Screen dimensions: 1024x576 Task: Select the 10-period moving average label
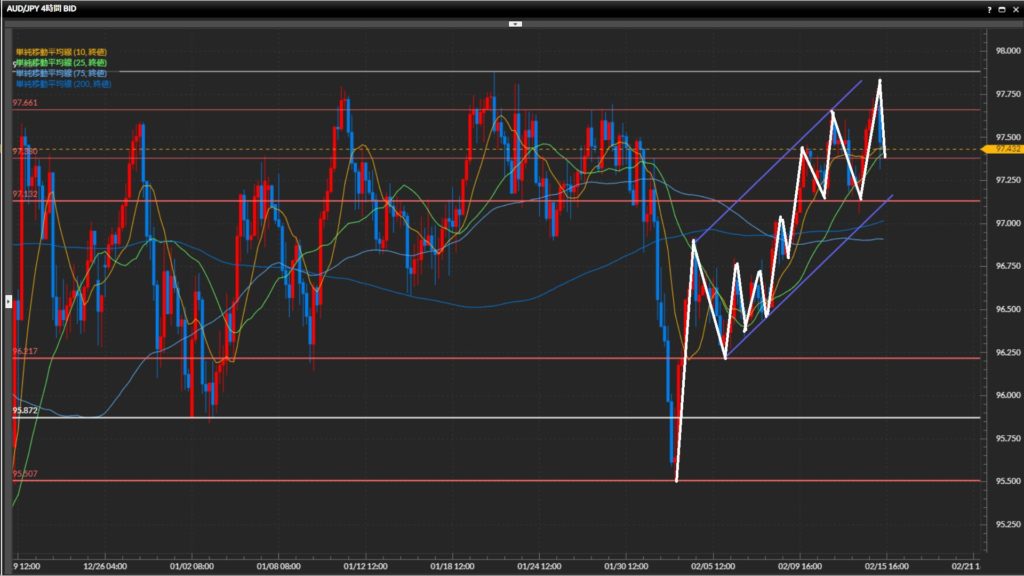pyautogui.click(x=61, y=51)
